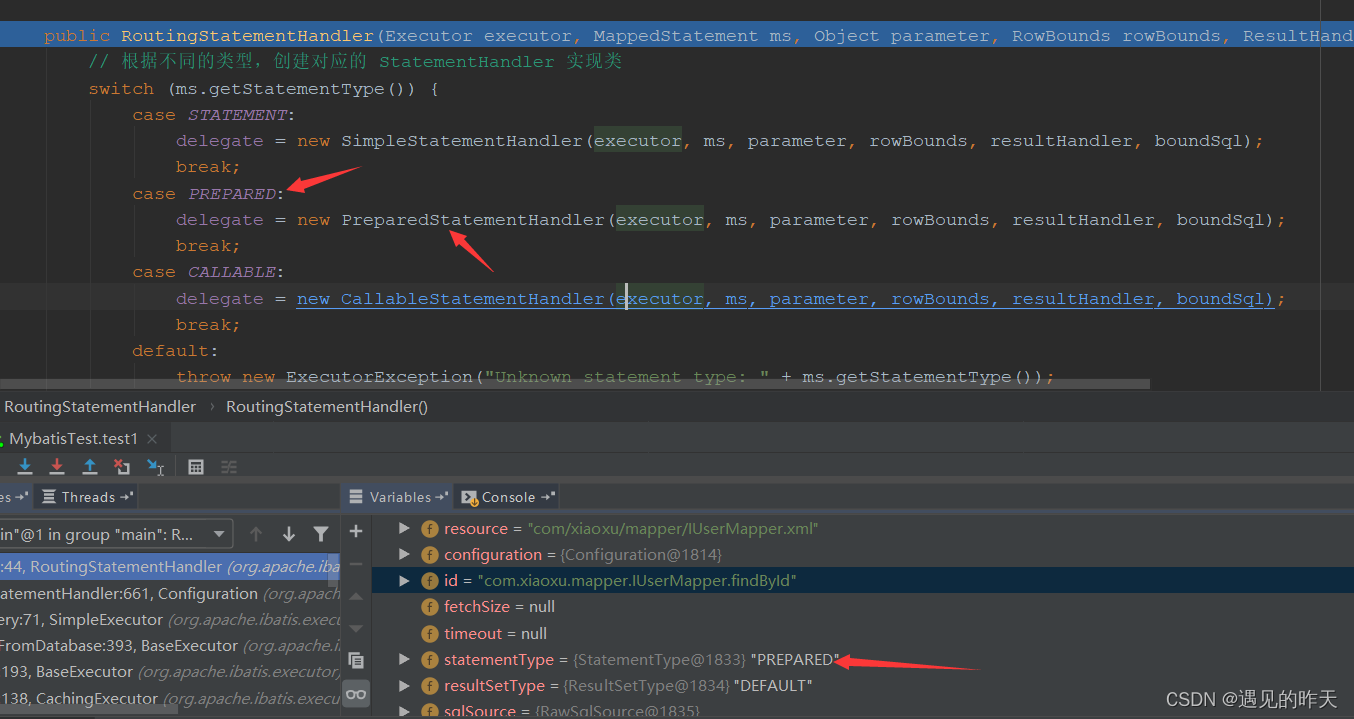Select the BaseExecutor frame at line 193
Image resolution: width=1354 pixels, height=719 pixels.
(170, 671)
